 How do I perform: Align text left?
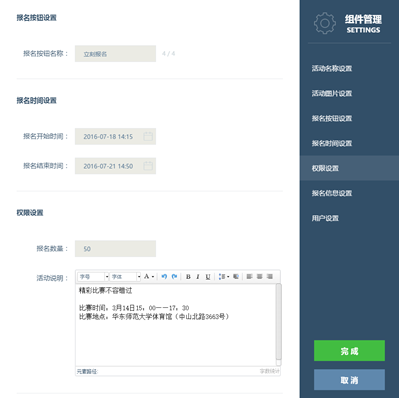pos(249,277)
